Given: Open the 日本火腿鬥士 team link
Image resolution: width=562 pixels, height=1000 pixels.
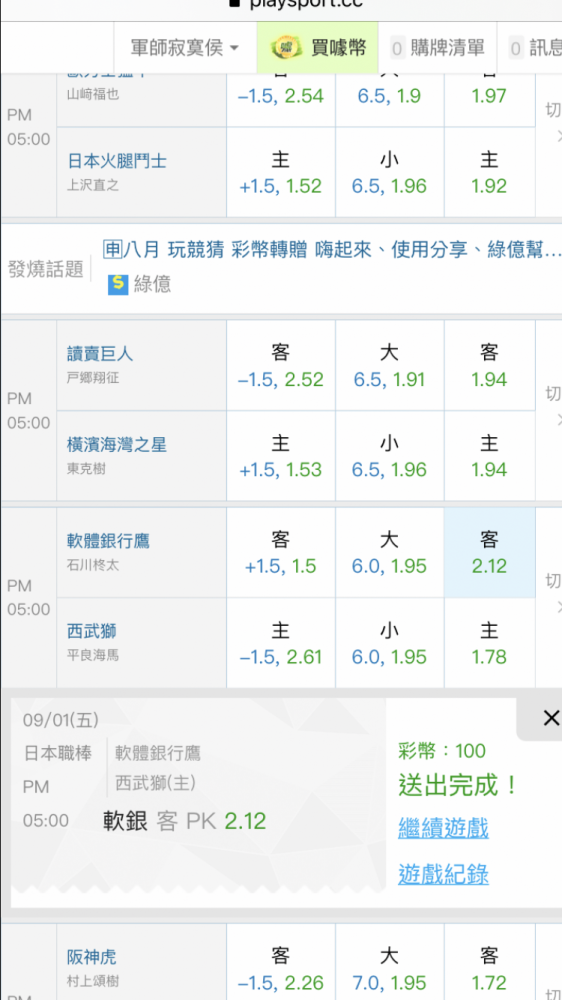Looking at the screenshot, I should 117,161.
